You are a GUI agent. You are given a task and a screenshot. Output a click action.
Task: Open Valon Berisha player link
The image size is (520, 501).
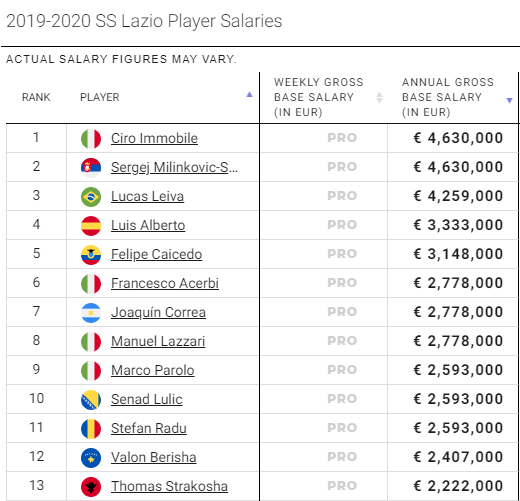click(154, 457)
